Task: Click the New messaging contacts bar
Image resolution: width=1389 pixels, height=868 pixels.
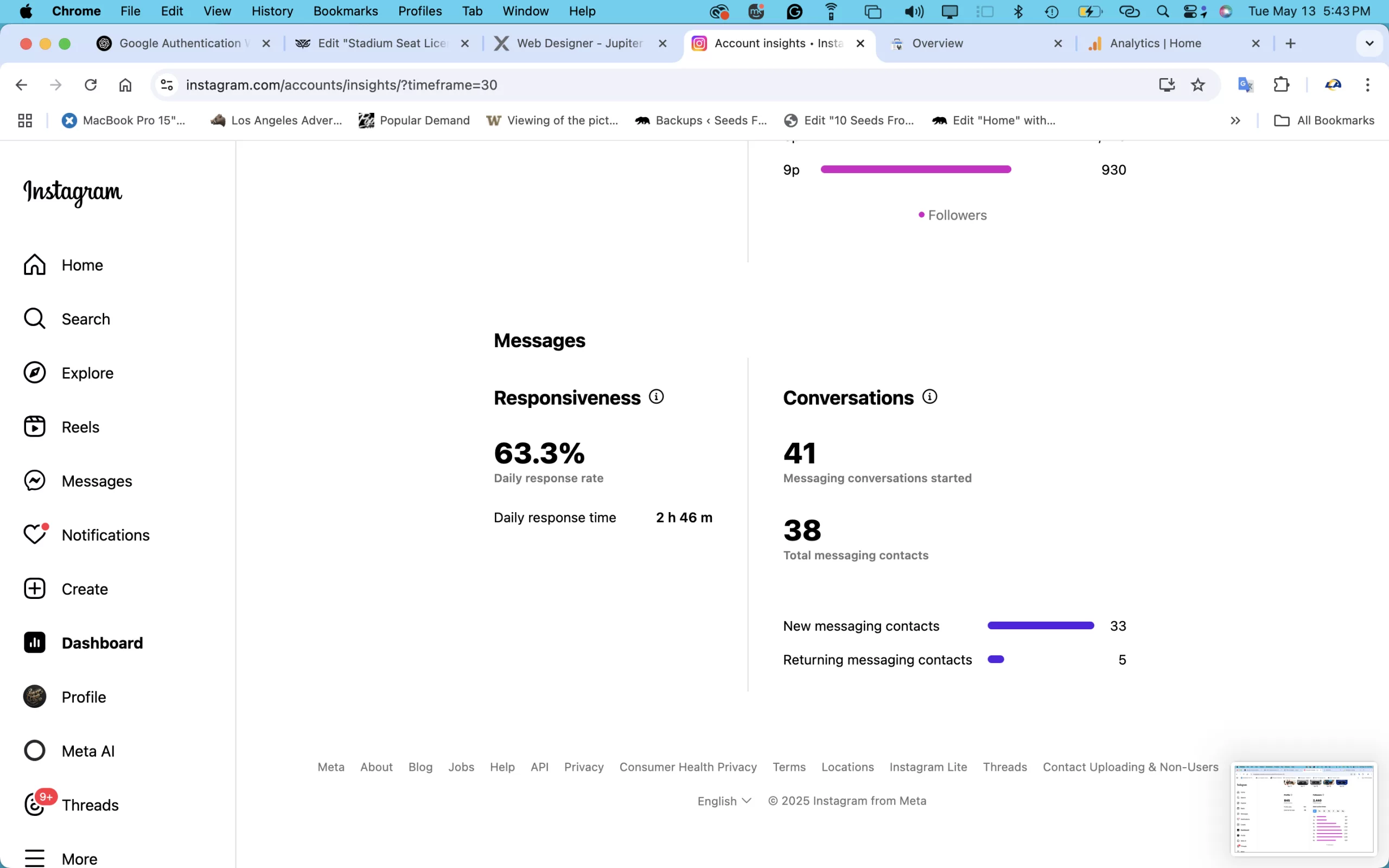Action: coord(1040,626)
